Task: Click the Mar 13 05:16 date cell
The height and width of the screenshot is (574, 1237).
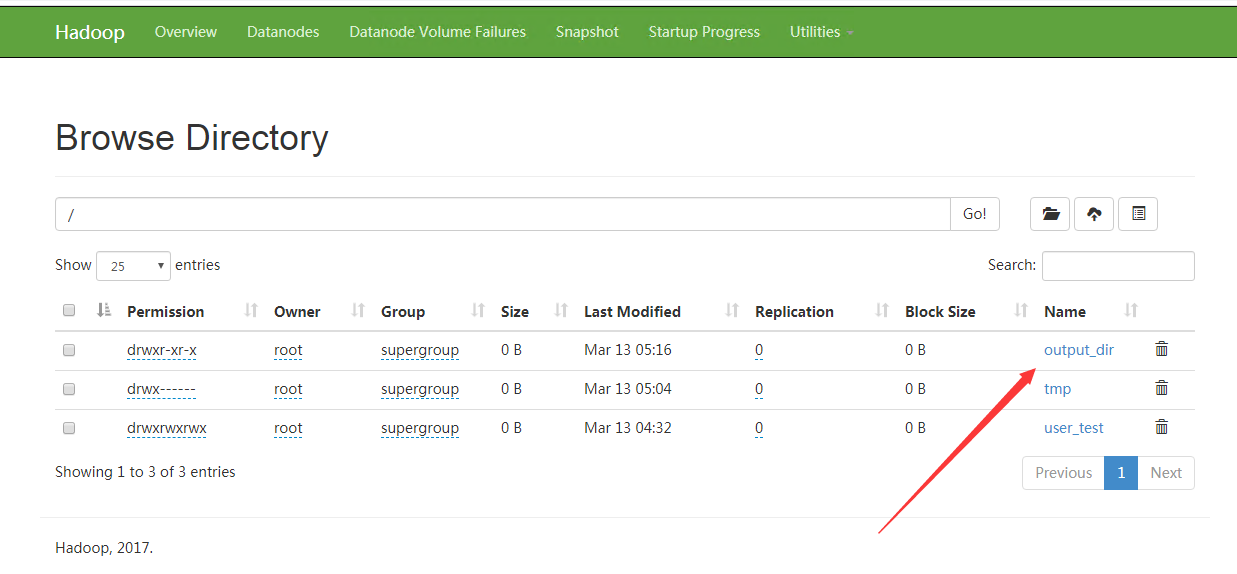Action: point(628,350)
